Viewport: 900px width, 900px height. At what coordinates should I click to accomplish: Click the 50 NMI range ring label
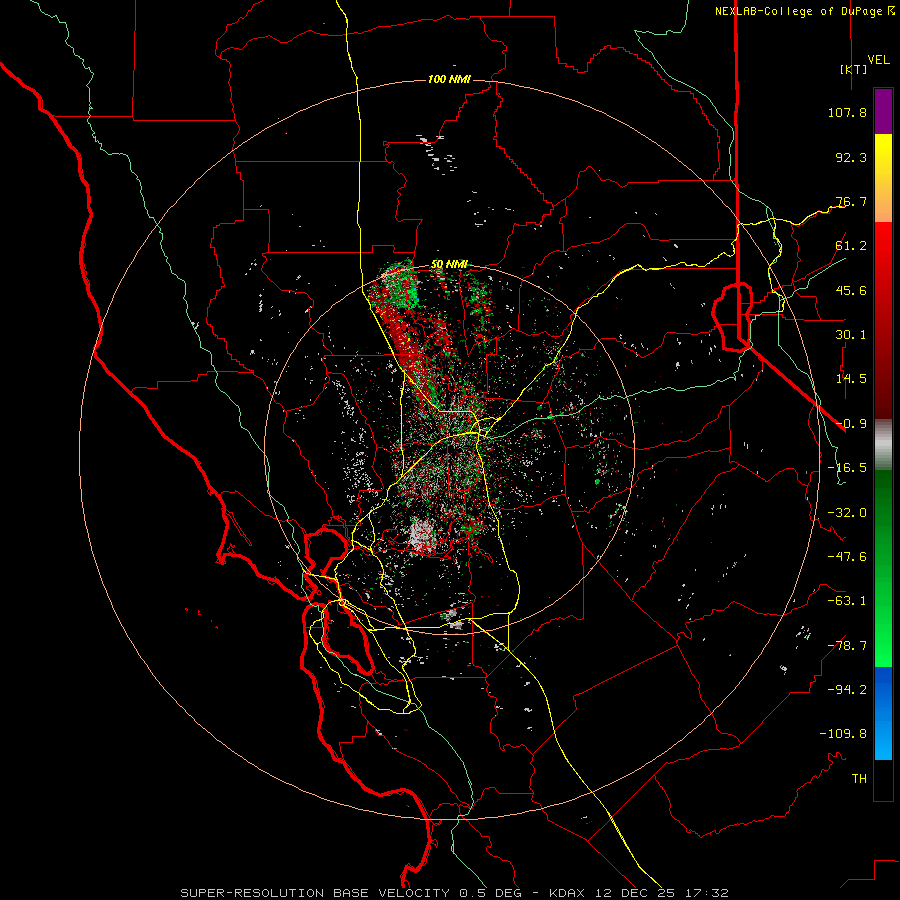coord(449,264)
